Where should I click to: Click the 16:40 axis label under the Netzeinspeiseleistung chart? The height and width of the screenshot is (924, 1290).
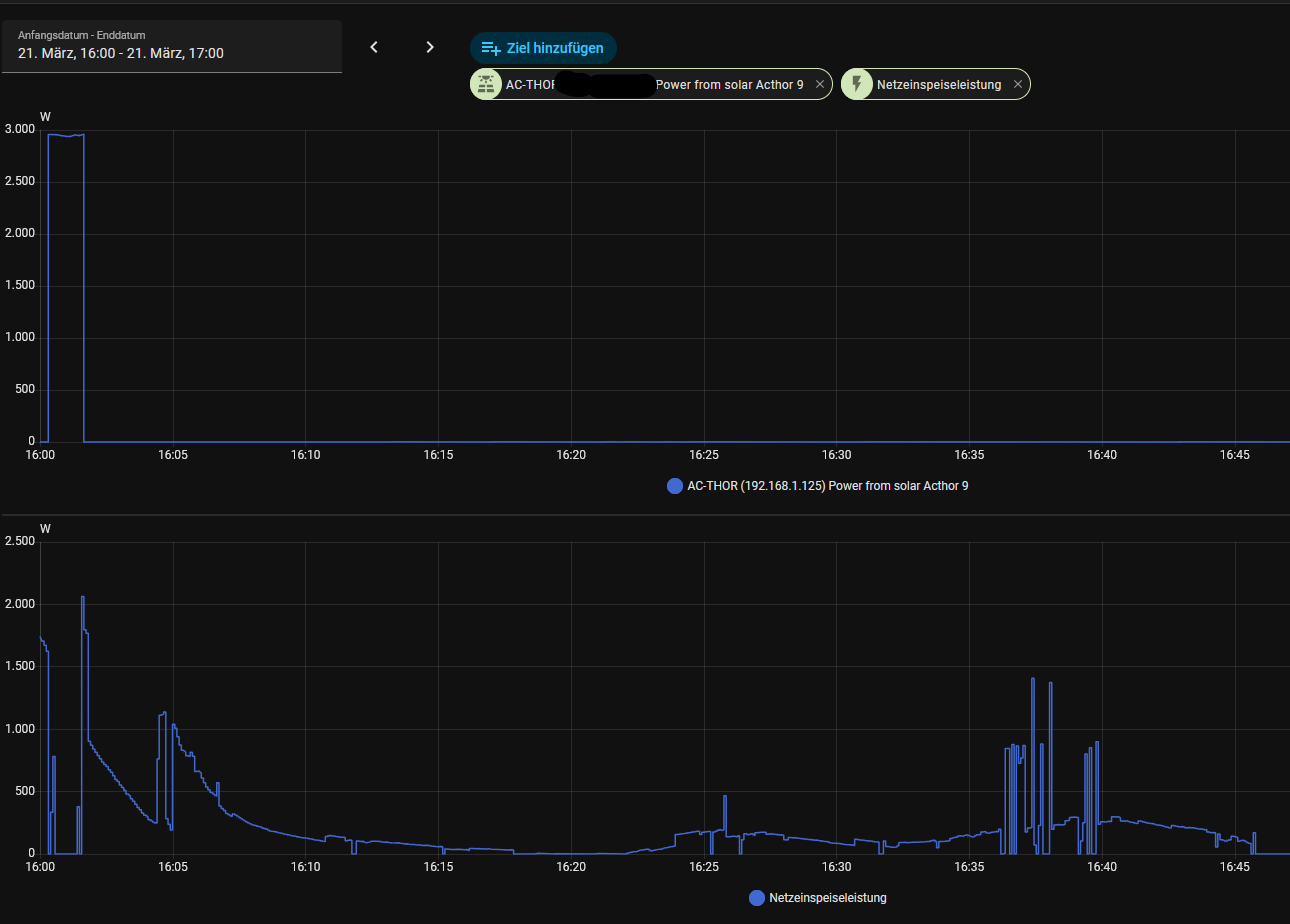[x=1102, y=867]
